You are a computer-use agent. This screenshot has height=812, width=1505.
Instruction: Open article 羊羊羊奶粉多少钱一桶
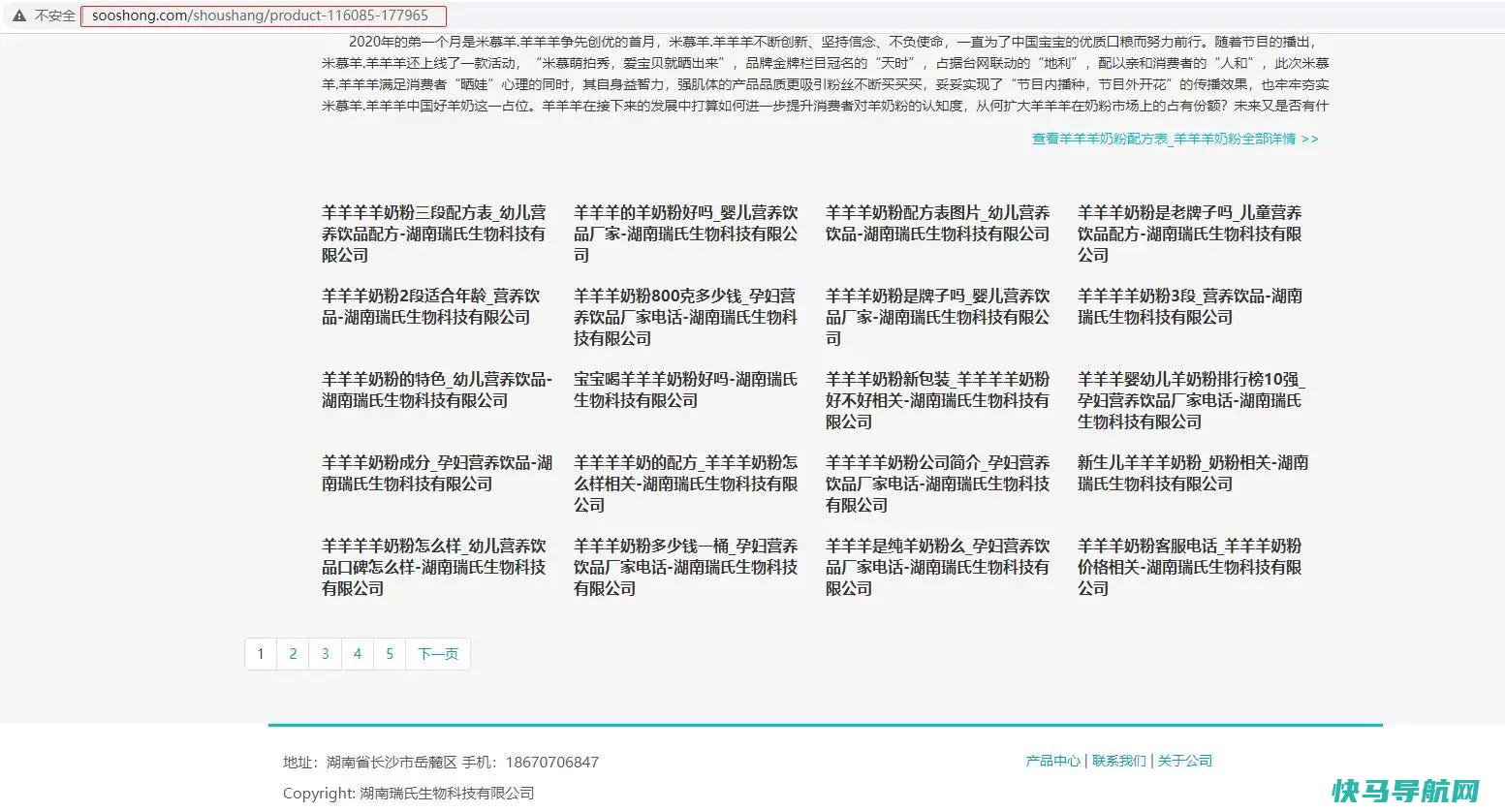pos(686,567)
